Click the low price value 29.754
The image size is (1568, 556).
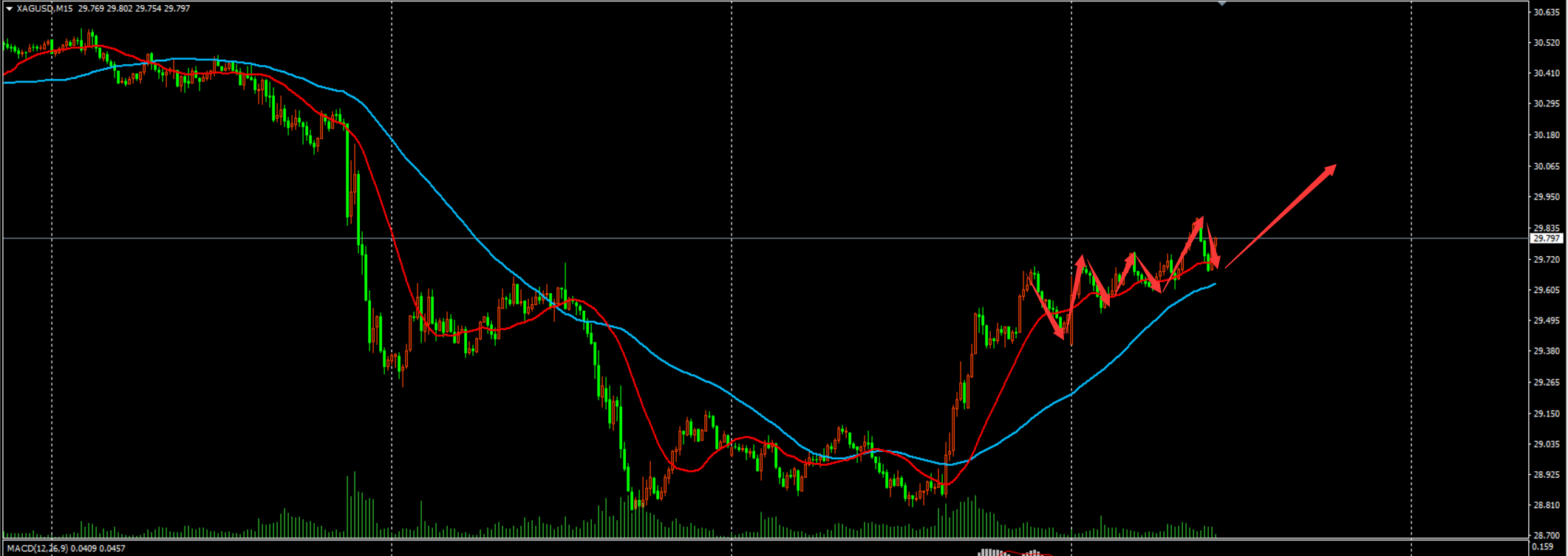148,9
